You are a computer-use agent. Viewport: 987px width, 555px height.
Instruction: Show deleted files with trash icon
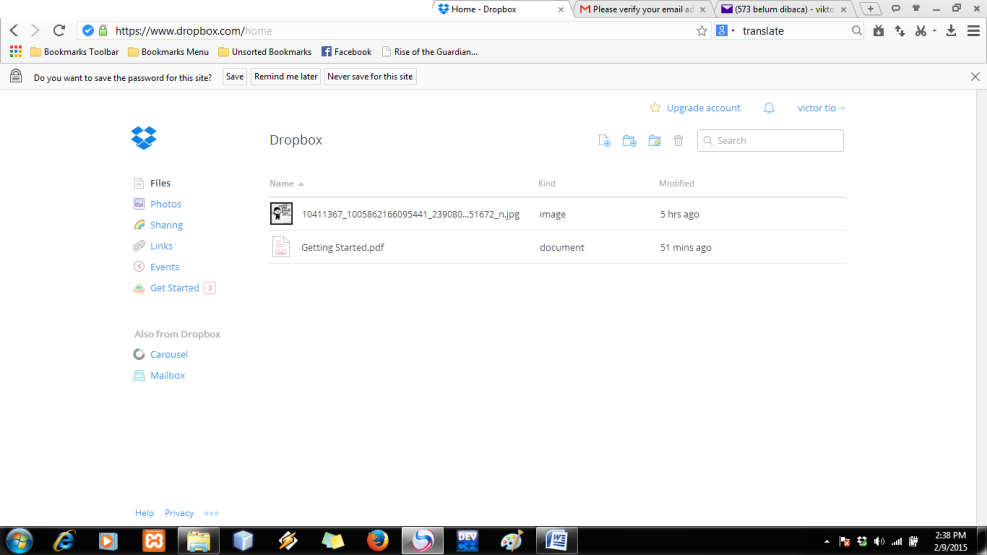coord(678,141)
